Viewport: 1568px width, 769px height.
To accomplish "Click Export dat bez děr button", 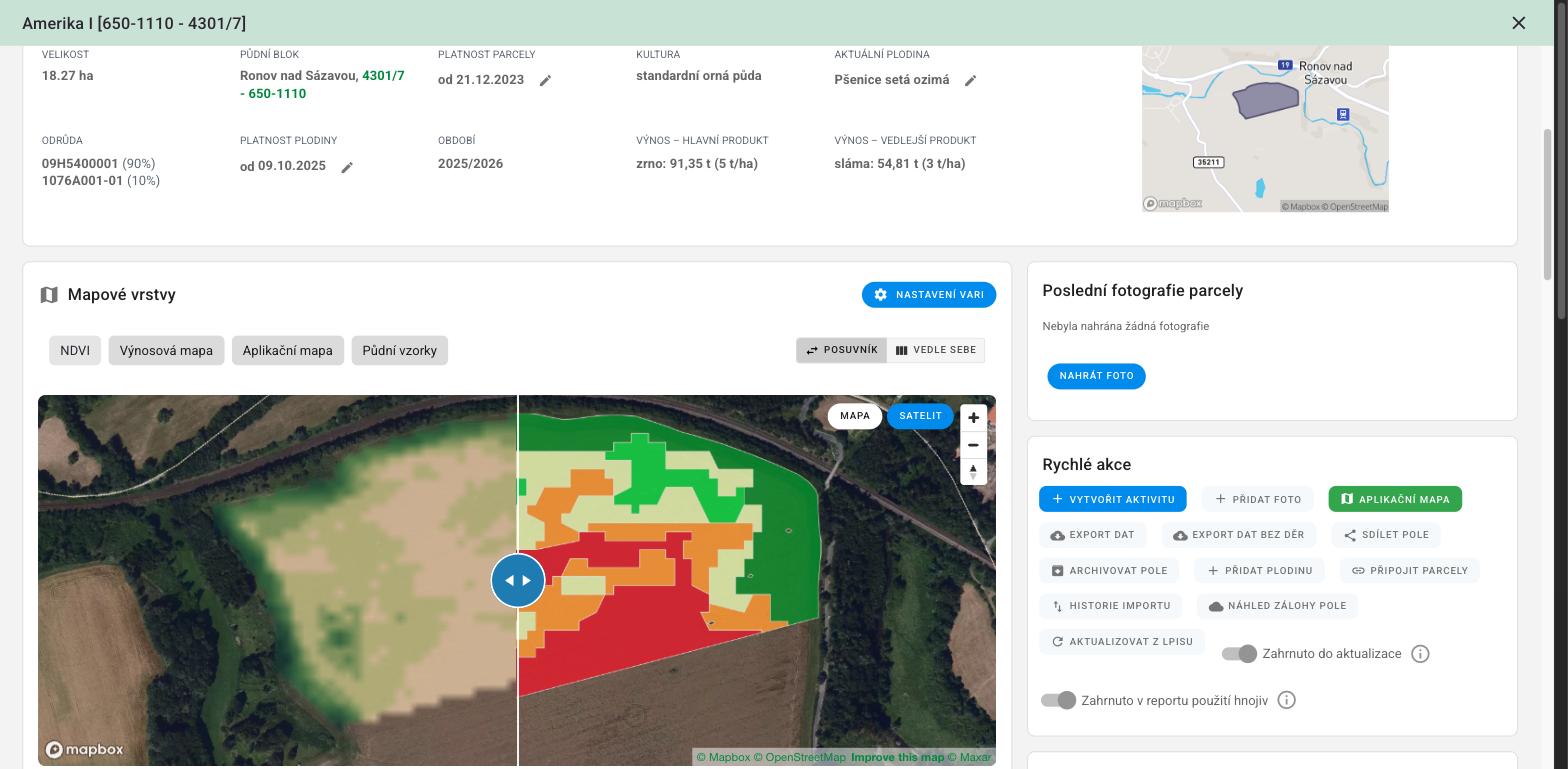I will pos(1239,535).
